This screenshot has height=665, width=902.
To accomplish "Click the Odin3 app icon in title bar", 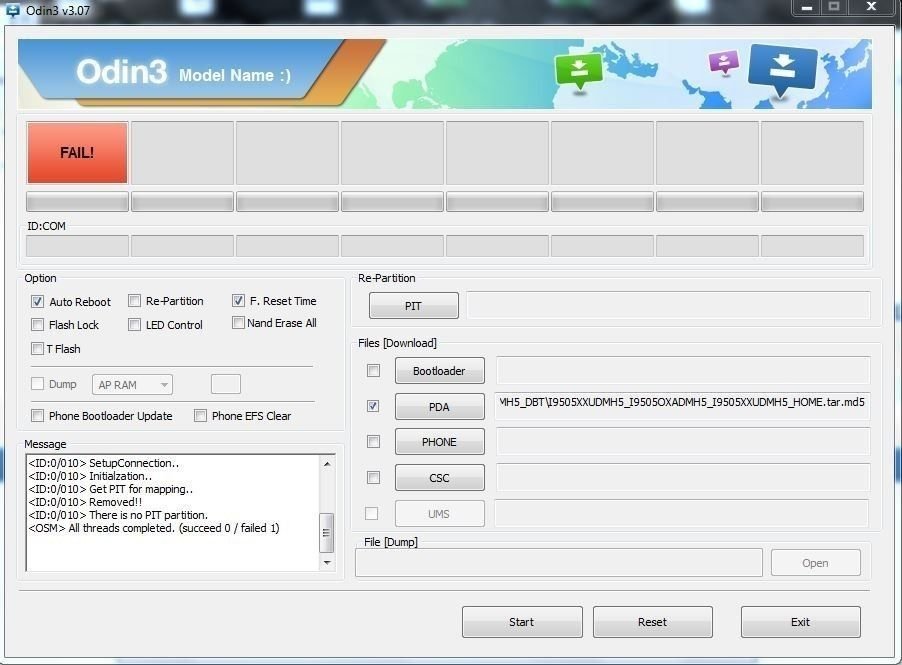I will (x=12, y=9).
